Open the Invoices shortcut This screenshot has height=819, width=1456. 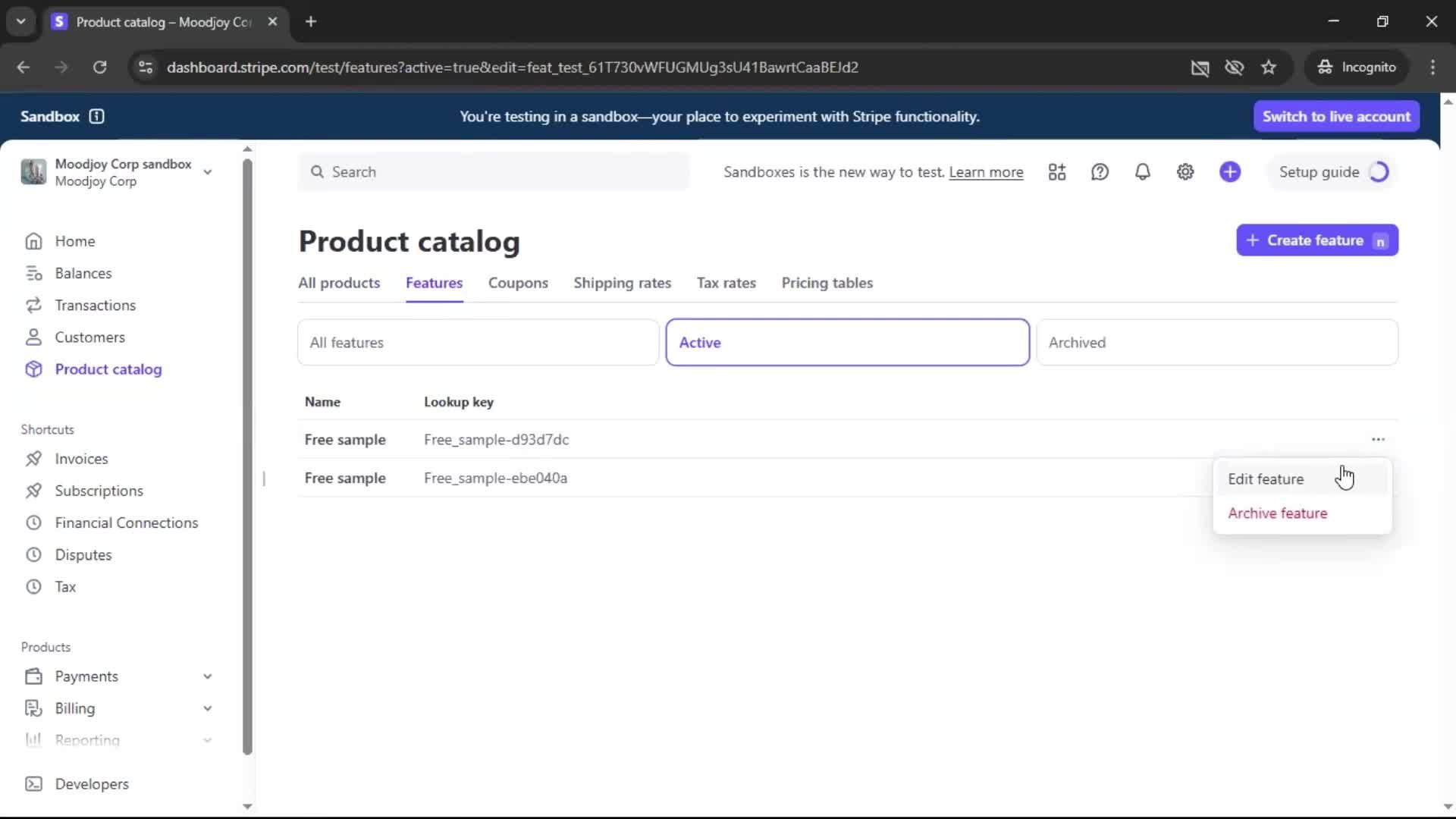(x=81, y=459)
